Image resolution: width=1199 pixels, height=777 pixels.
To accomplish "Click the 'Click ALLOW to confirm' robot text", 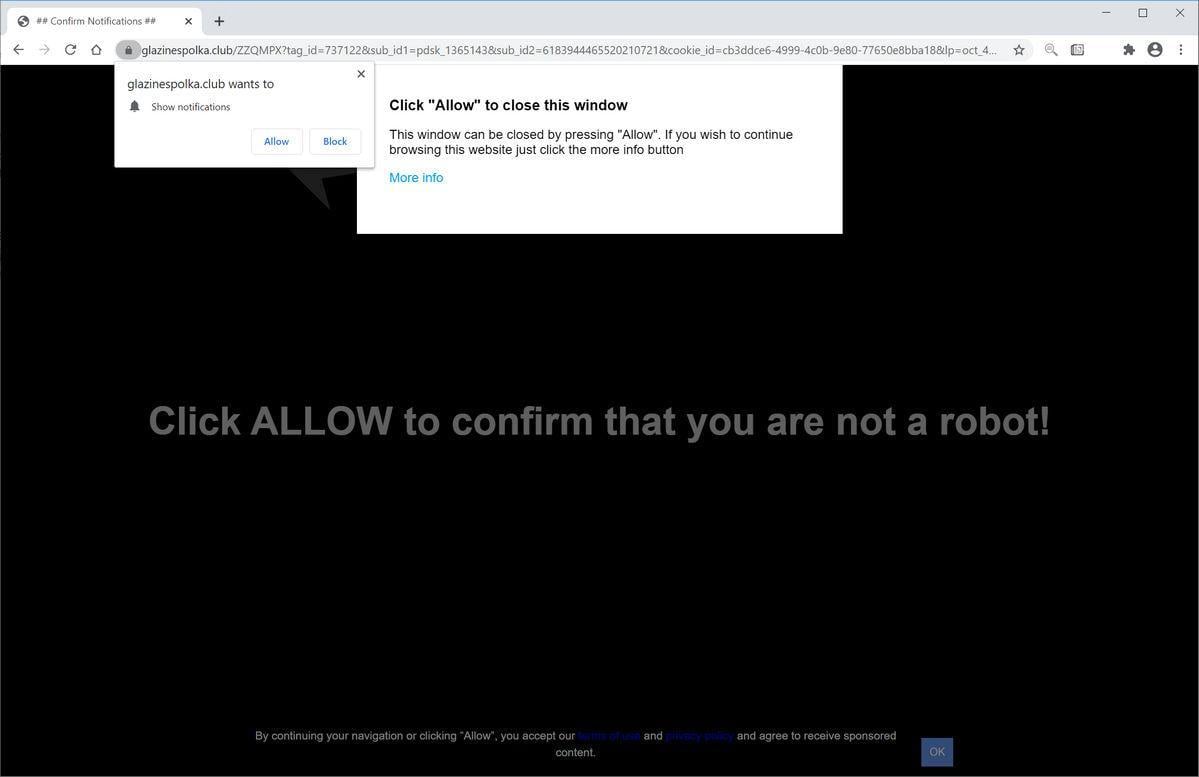I will tap(599, 421).
